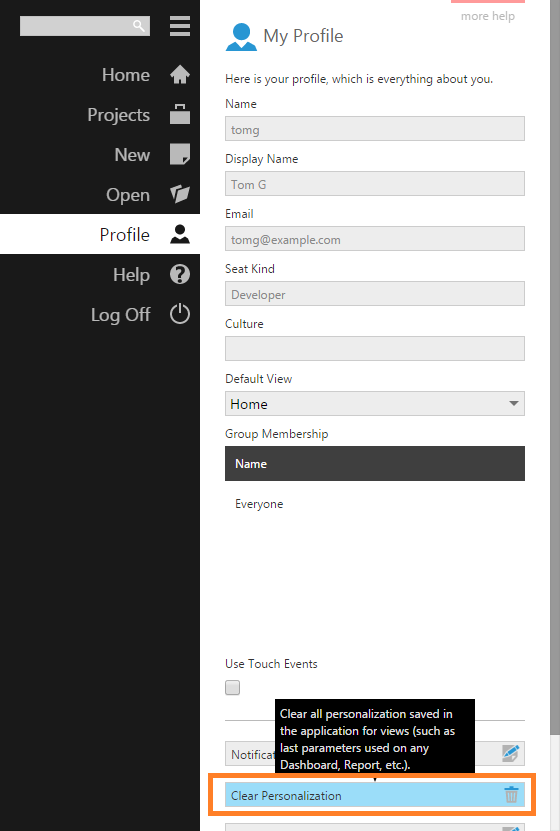Image resolution: width=560 pixels, height=831 pixels.
Task: Open the more help link
Action: point(488,16)
